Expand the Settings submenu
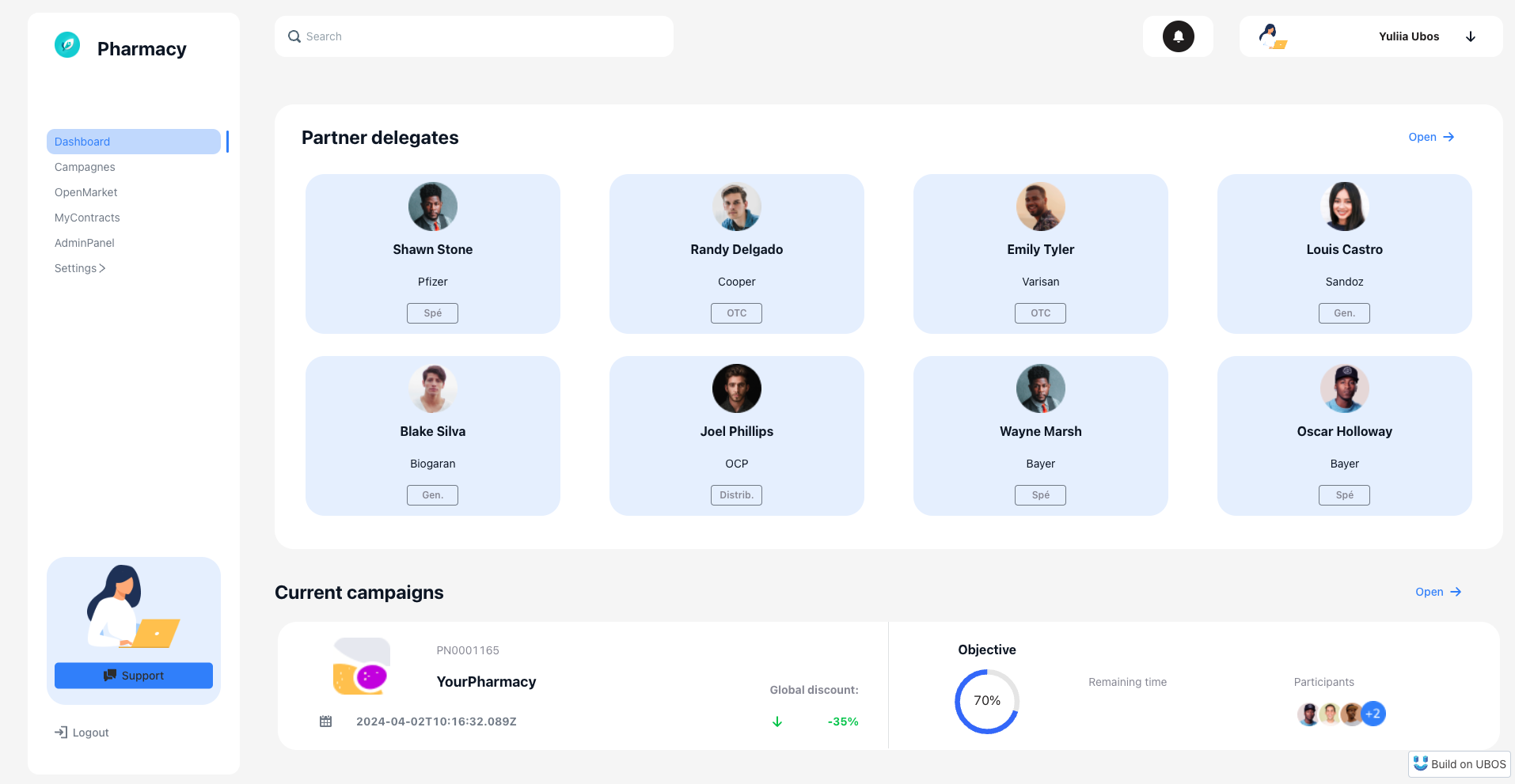This screenshot has width=1515, height=784. pyautogui.click(x=80, y=268)
